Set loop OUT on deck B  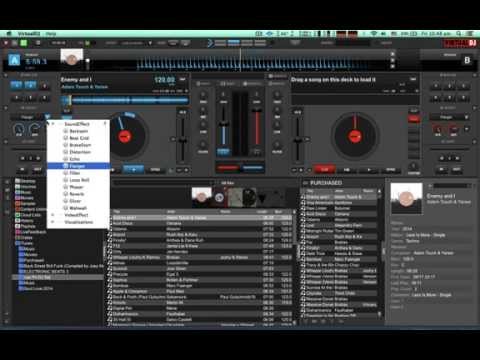coord(457,170)
